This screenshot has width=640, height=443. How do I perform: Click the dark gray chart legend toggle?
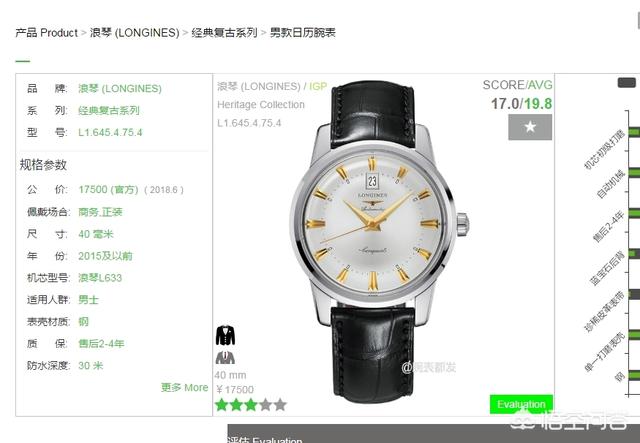tap(627, 83)
